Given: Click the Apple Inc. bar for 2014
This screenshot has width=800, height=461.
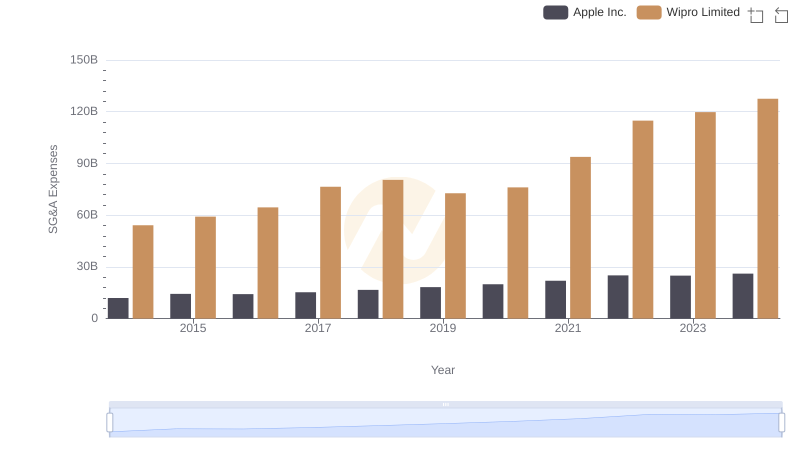Looking at the screenshot, I should click(x=118, y=309).
